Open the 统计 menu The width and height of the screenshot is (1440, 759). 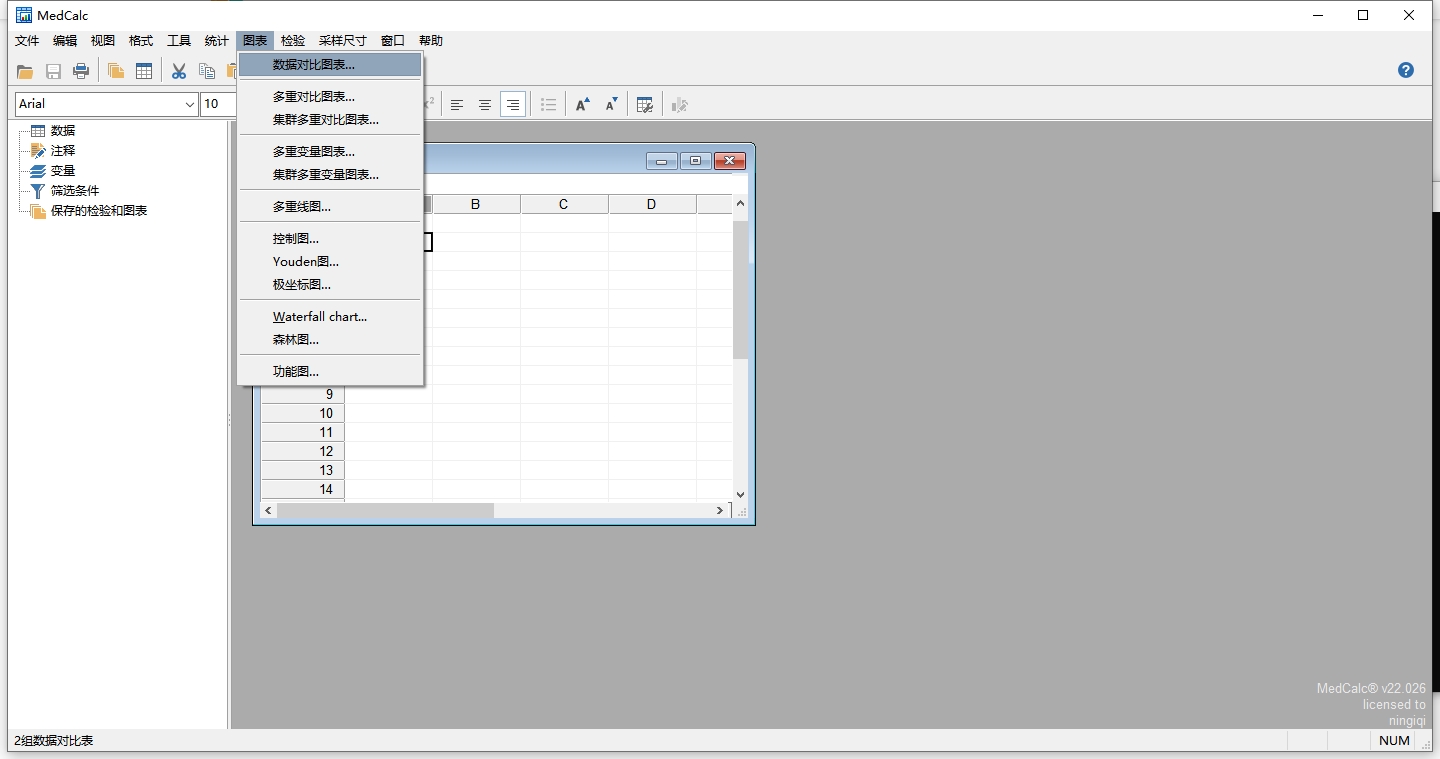click(215, 41)
